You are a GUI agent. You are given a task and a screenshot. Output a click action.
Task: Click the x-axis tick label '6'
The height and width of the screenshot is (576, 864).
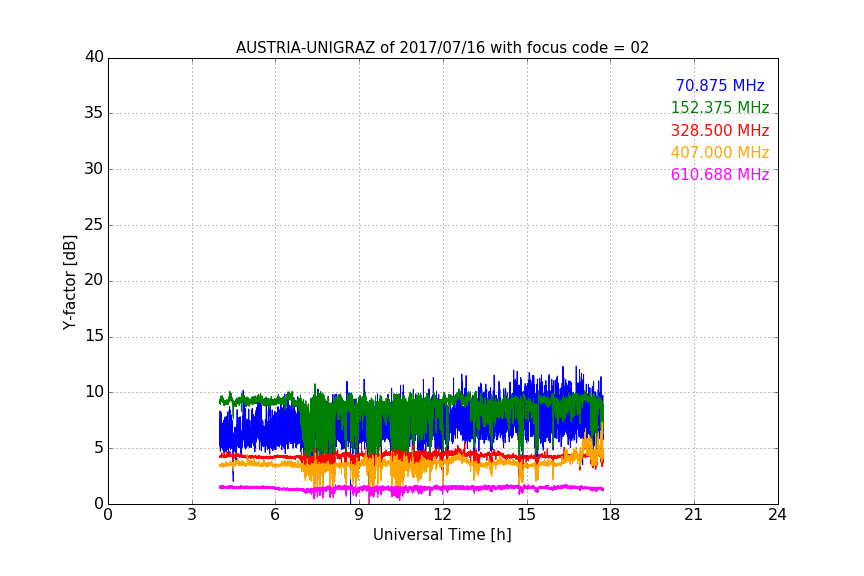point(275,515)
